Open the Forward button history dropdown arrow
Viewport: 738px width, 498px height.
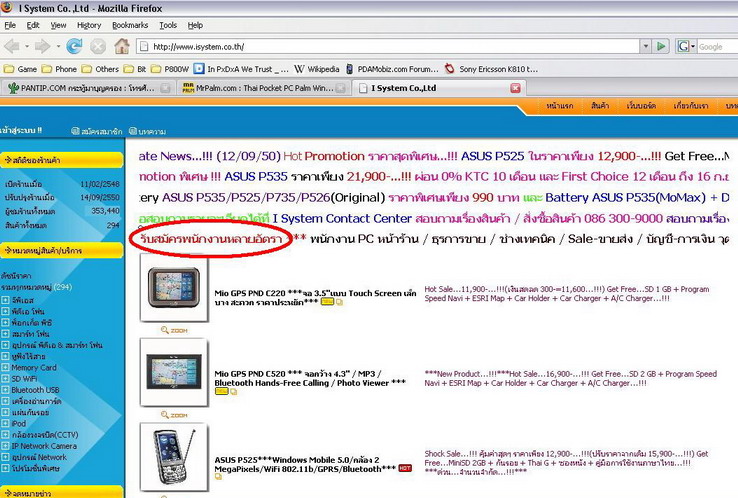click(58, 46)
